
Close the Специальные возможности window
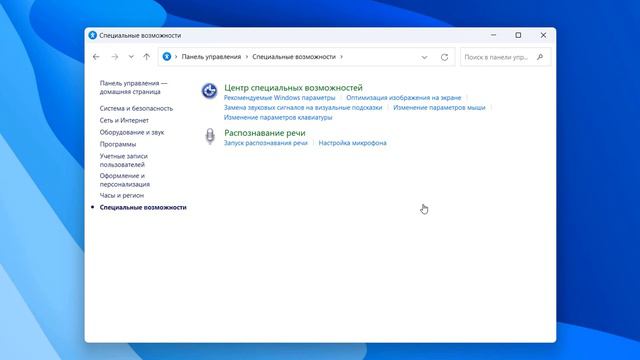(x=543, y=35)
